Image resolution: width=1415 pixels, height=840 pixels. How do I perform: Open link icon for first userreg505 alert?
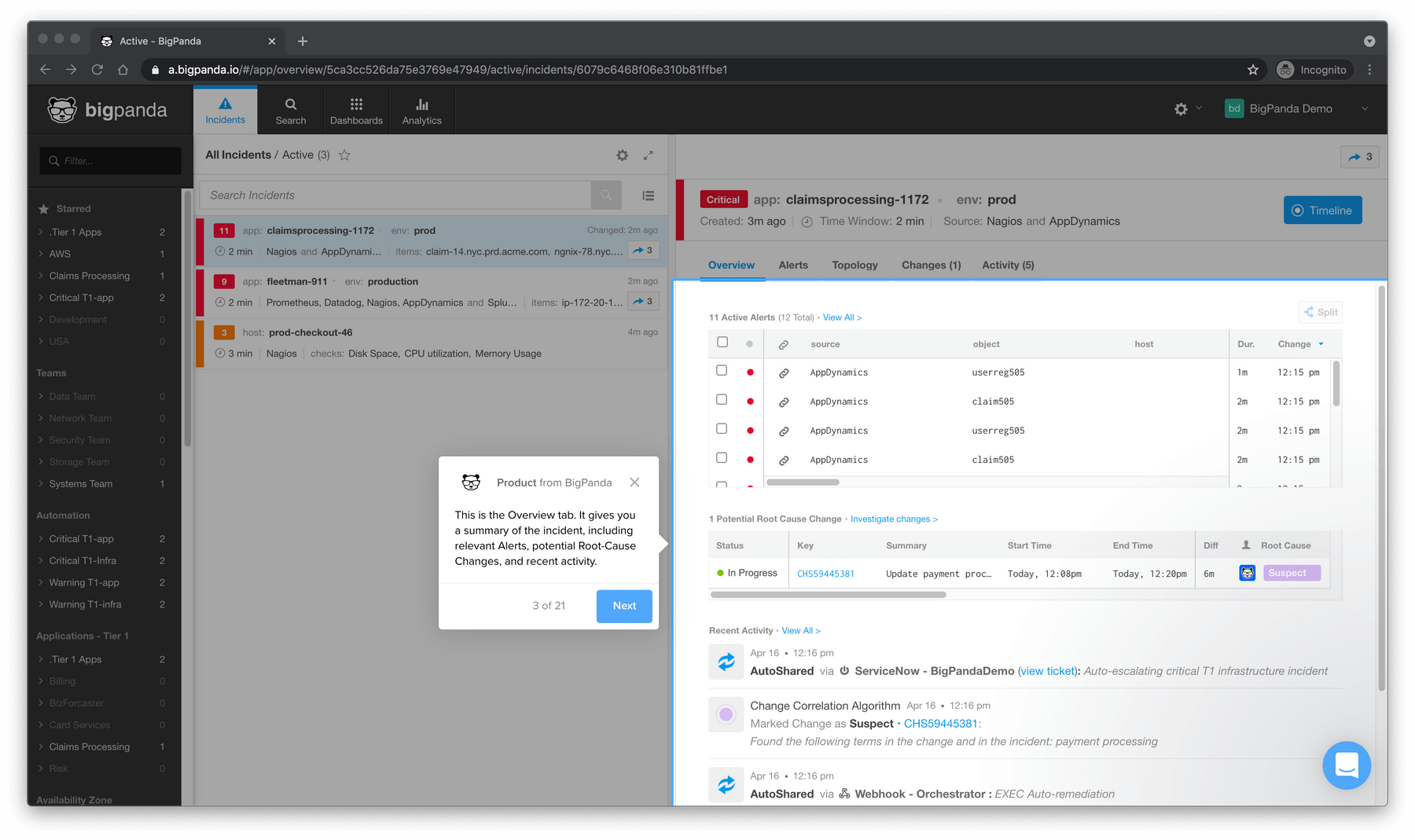784,373
